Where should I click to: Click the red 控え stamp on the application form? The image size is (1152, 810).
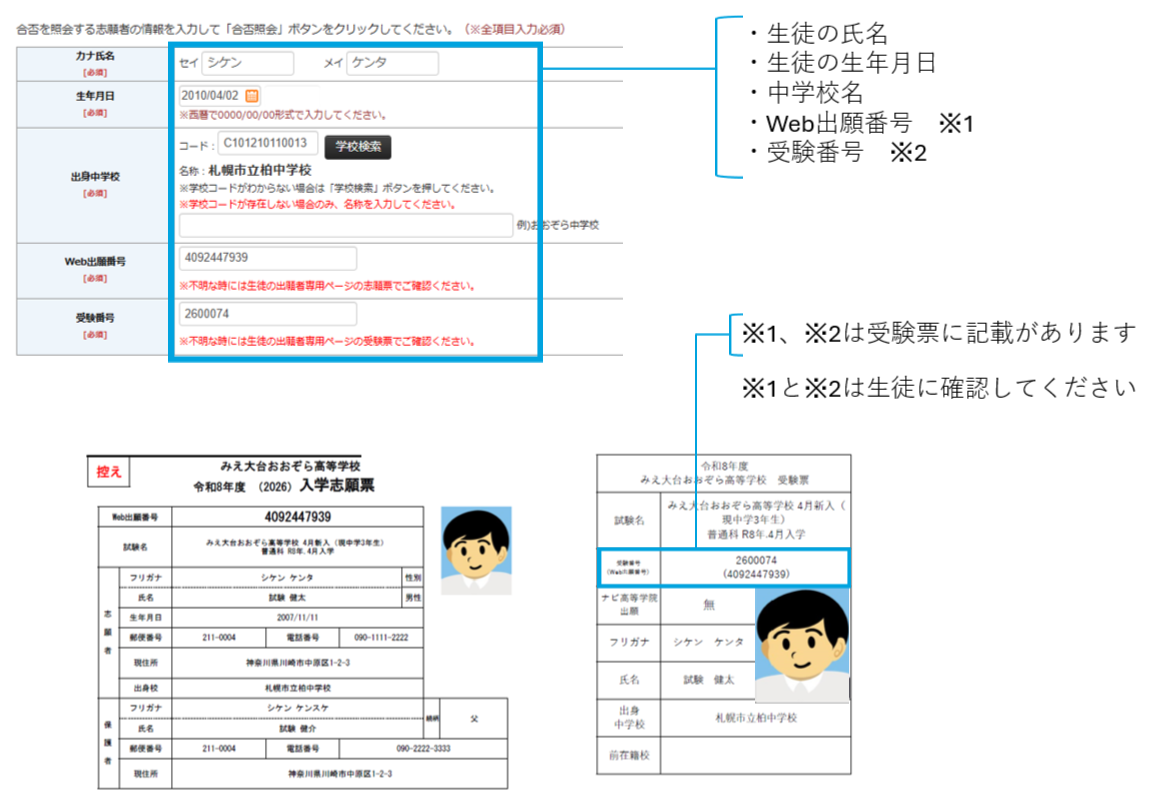109,473
